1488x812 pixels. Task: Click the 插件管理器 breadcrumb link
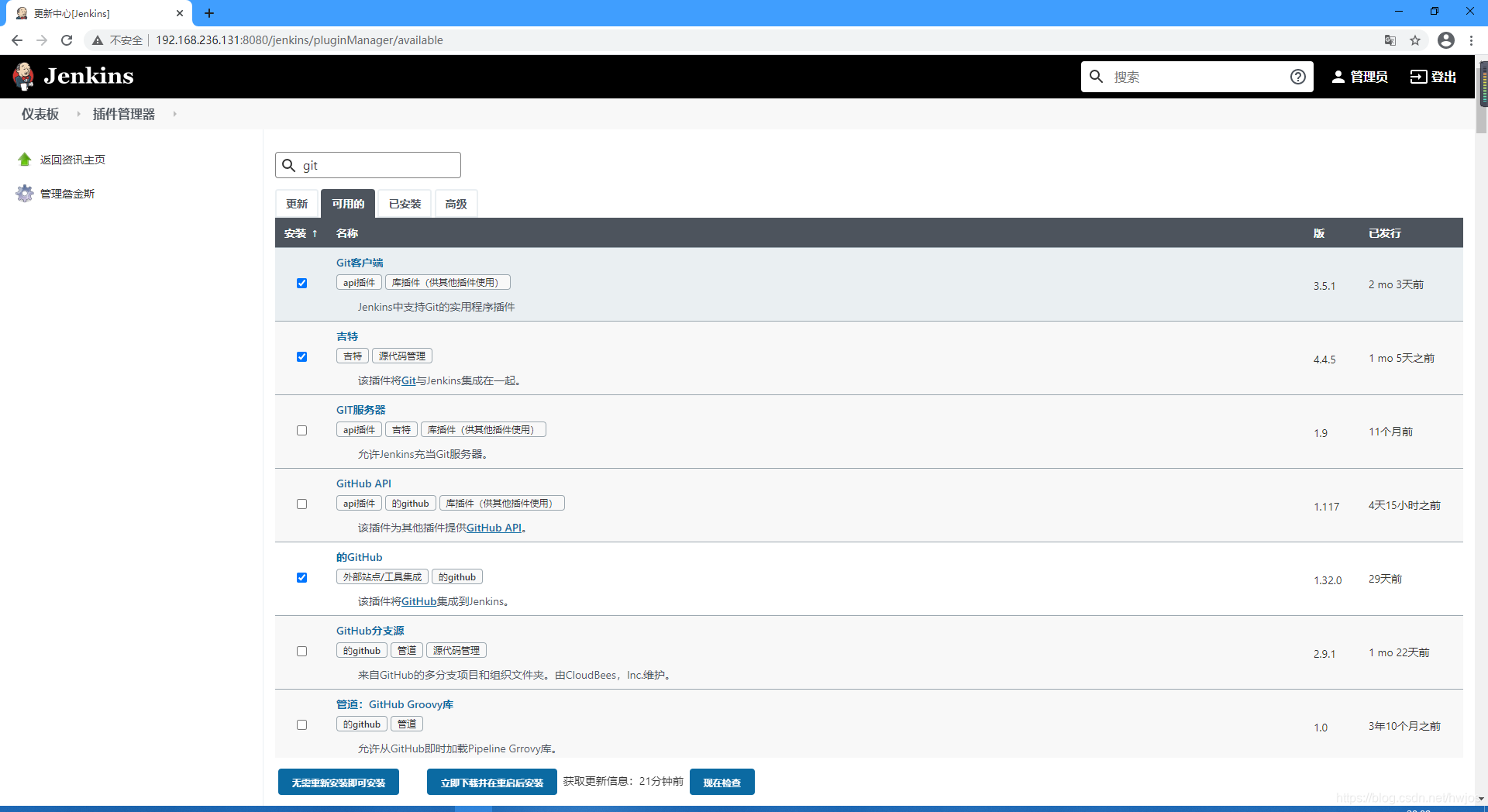click(x=124, y=114)
